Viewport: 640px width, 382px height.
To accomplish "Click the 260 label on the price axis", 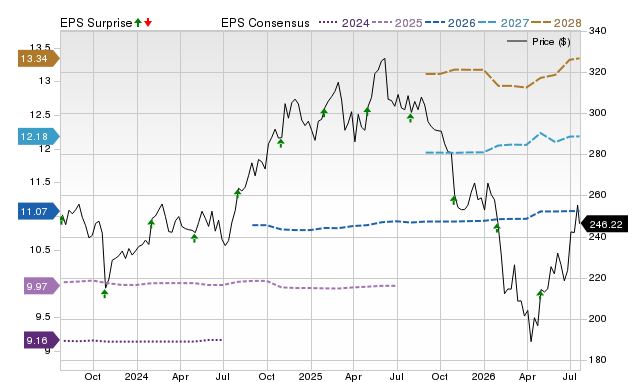I will tap(598, 195).
